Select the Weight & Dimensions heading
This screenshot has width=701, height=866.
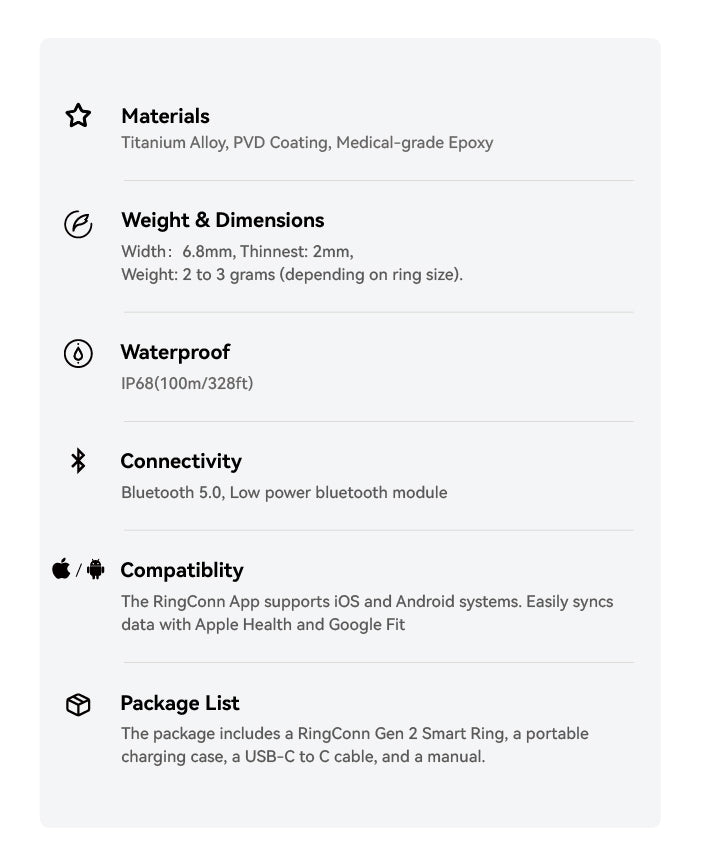222,220
